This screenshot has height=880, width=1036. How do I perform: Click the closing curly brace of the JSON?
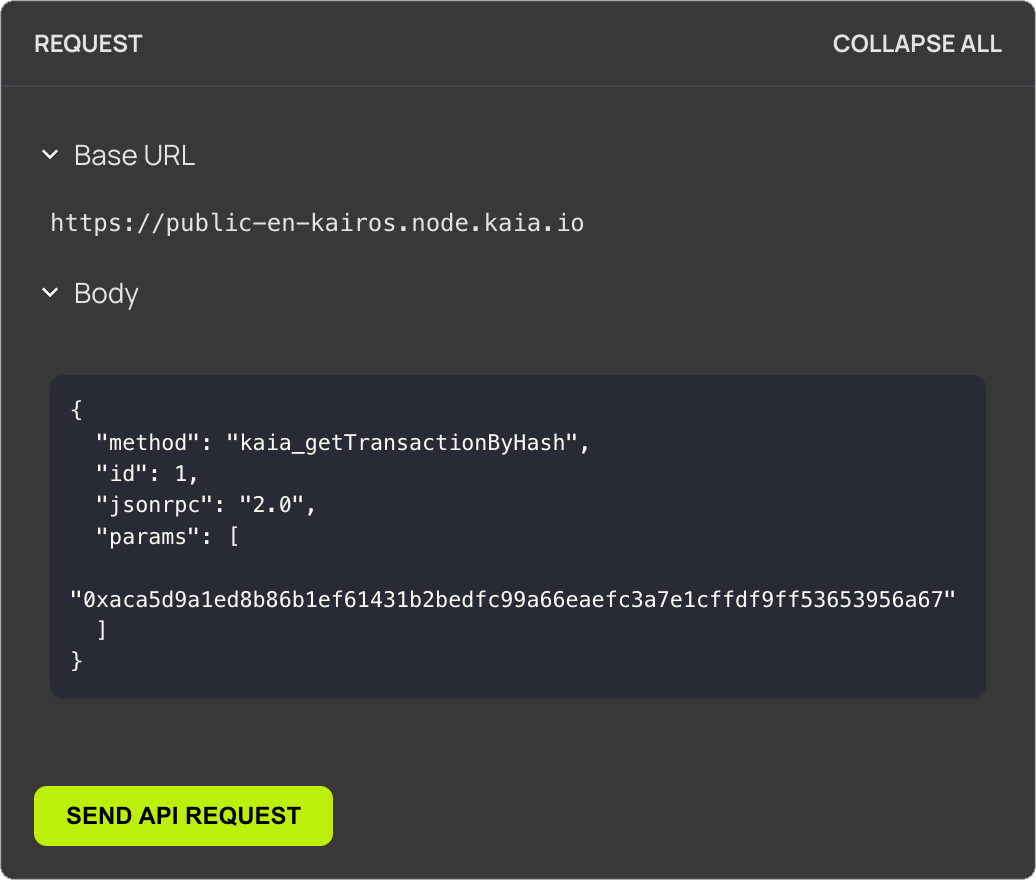[x=77, y=661]
